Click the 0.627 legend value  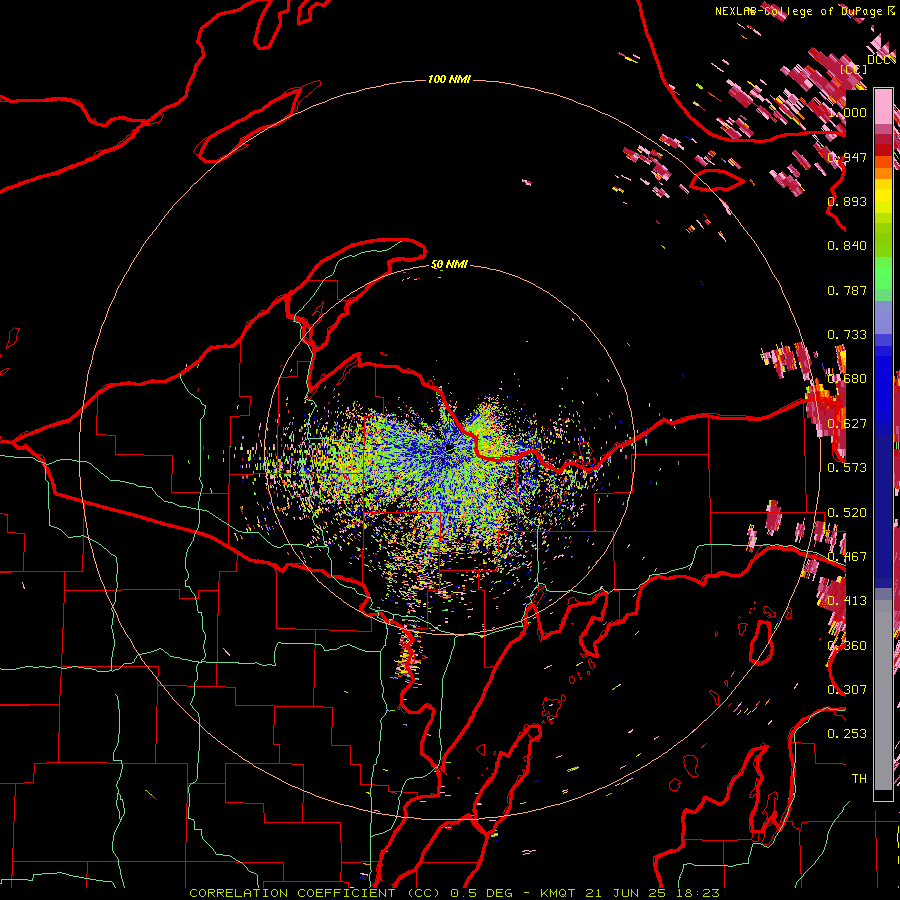847,424
